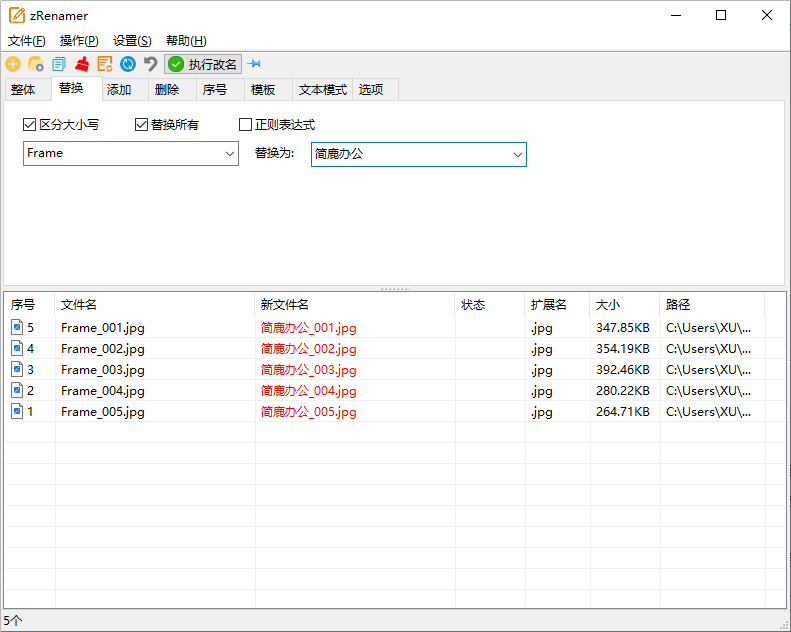The height and width of the screenshot is (632, 791).
Task: Enable the 正则表达式 checkbox
Action: tap(245, 125)
